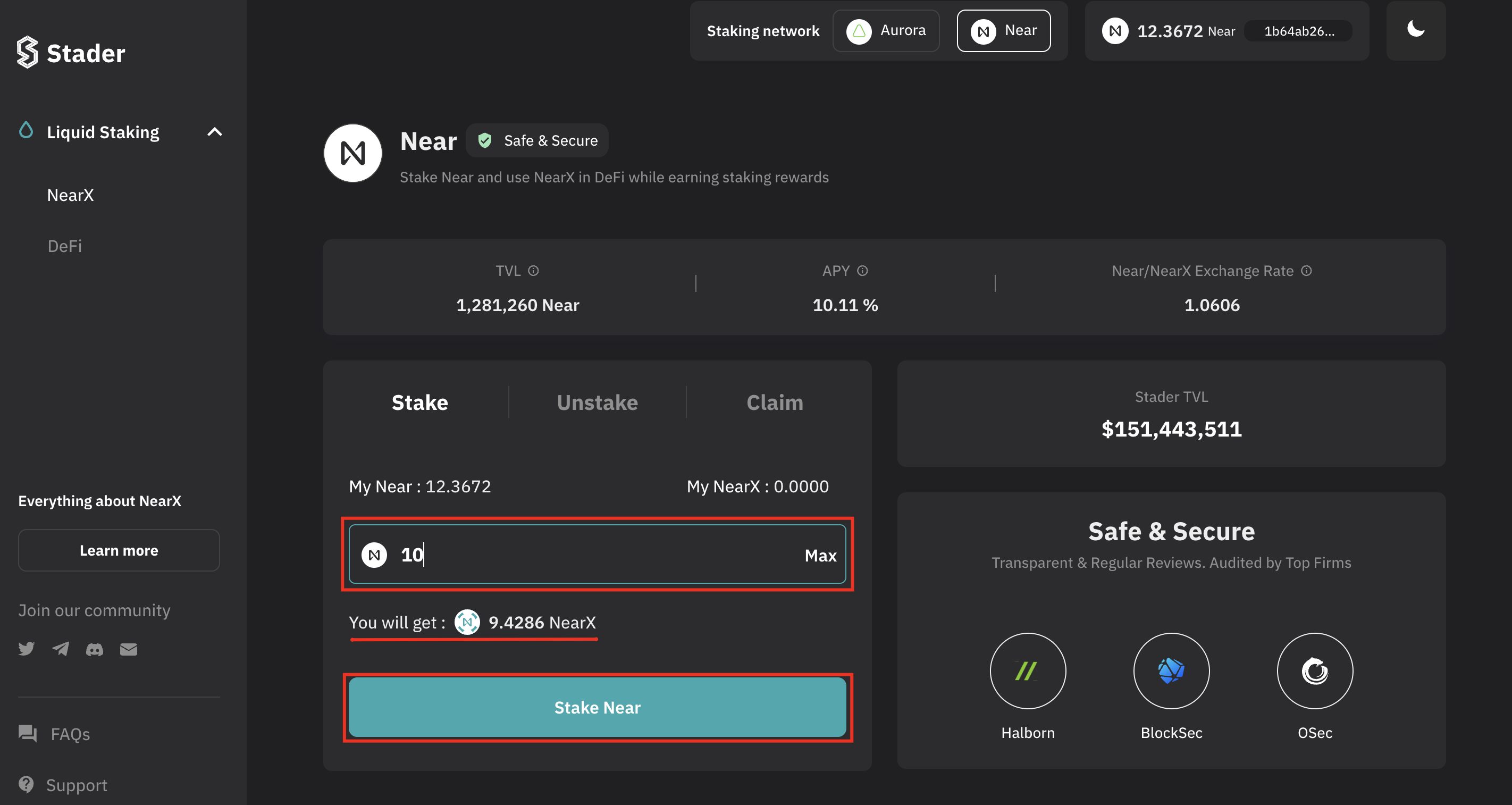Viewport: 1512px width, 805px height.
Task: Open the NearX sidebar item
Action: click(70, 195)
